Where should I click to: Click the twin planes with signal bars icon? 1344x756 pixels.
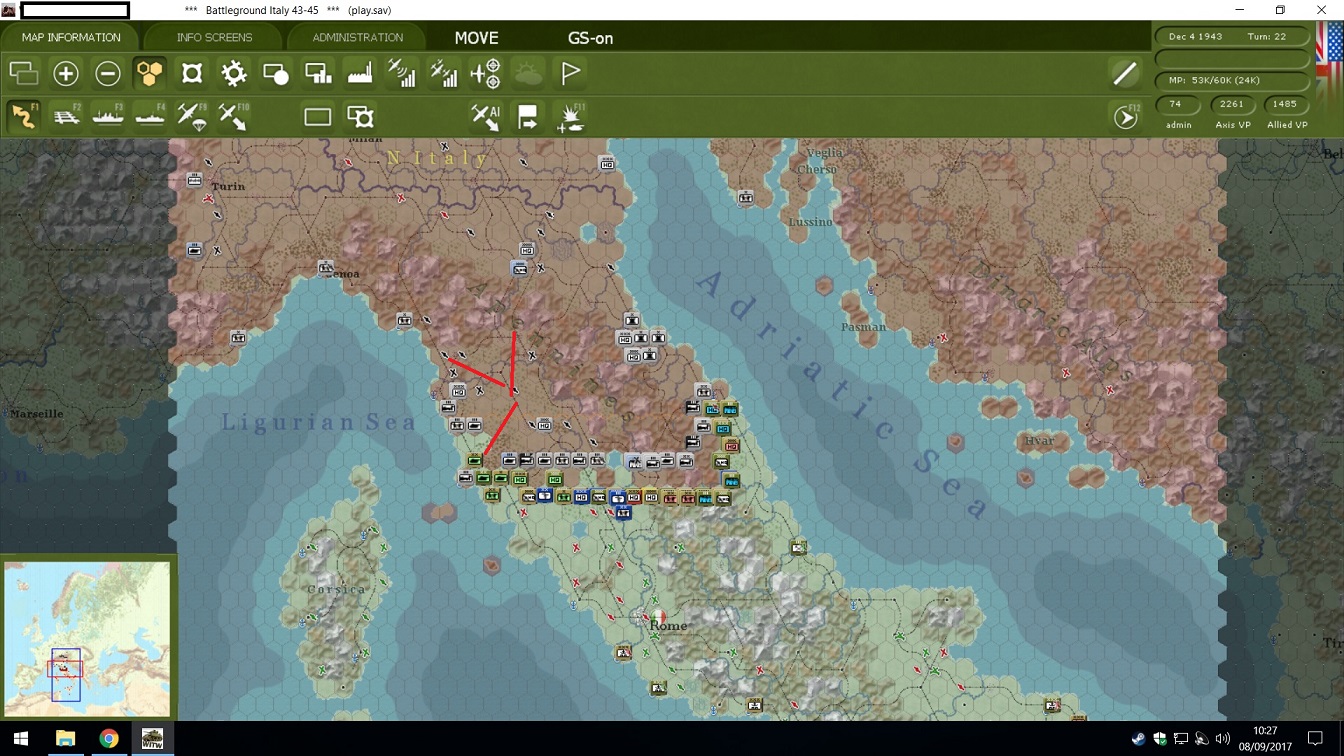click(444, 73)
